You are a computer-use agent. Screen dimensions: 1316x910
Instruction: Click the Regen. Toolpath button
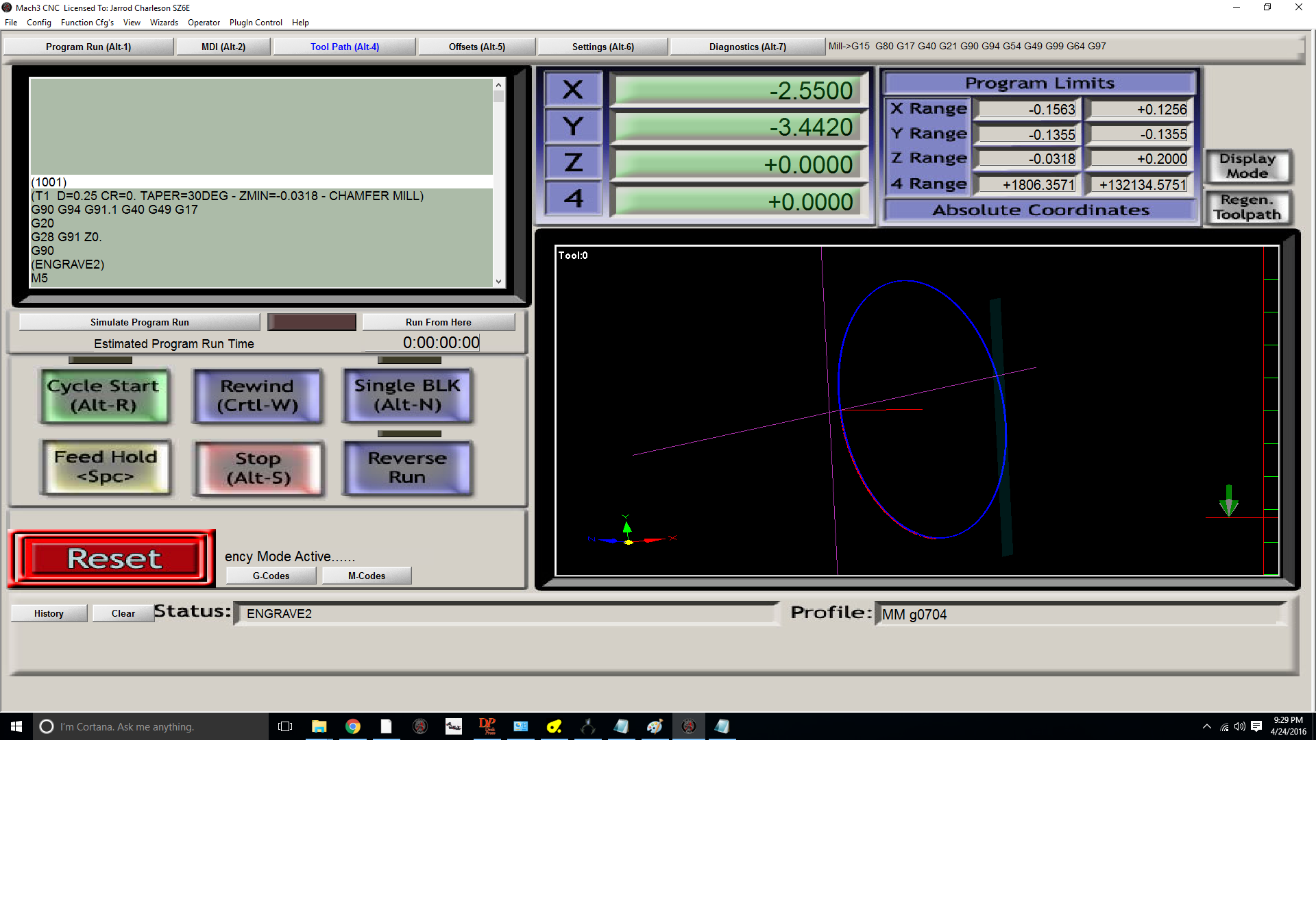1247,207
